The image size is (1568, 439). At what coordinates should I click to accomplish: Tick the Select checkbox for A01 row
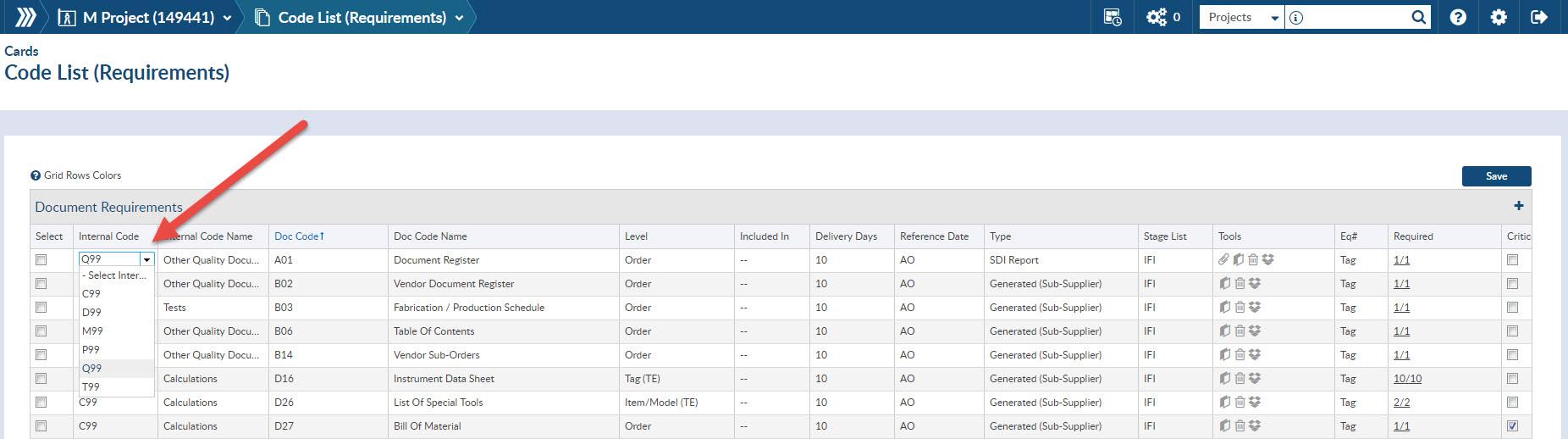[41, 260]
